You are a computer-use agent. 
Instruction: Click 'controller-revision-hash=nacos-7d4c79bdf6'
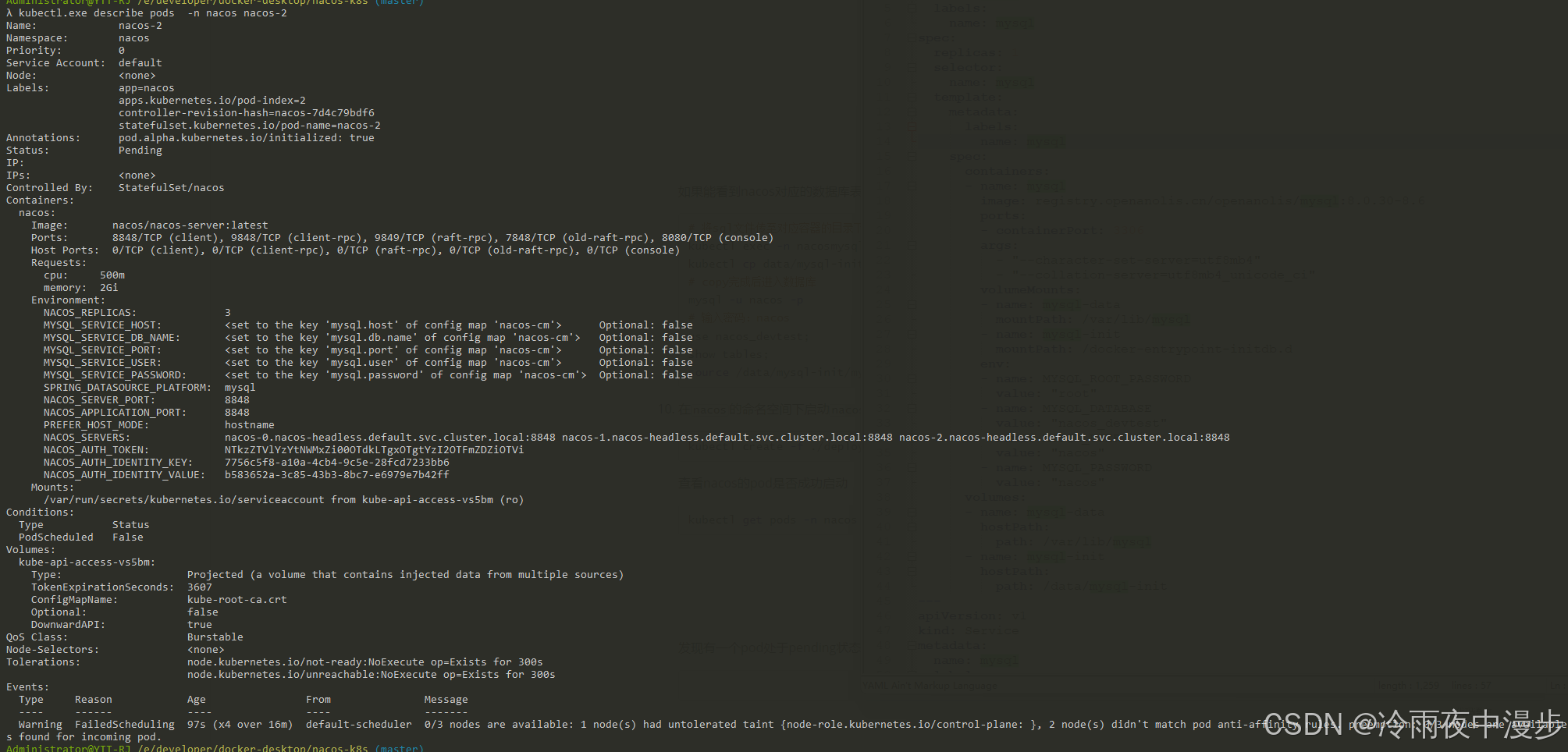[247, 113]
